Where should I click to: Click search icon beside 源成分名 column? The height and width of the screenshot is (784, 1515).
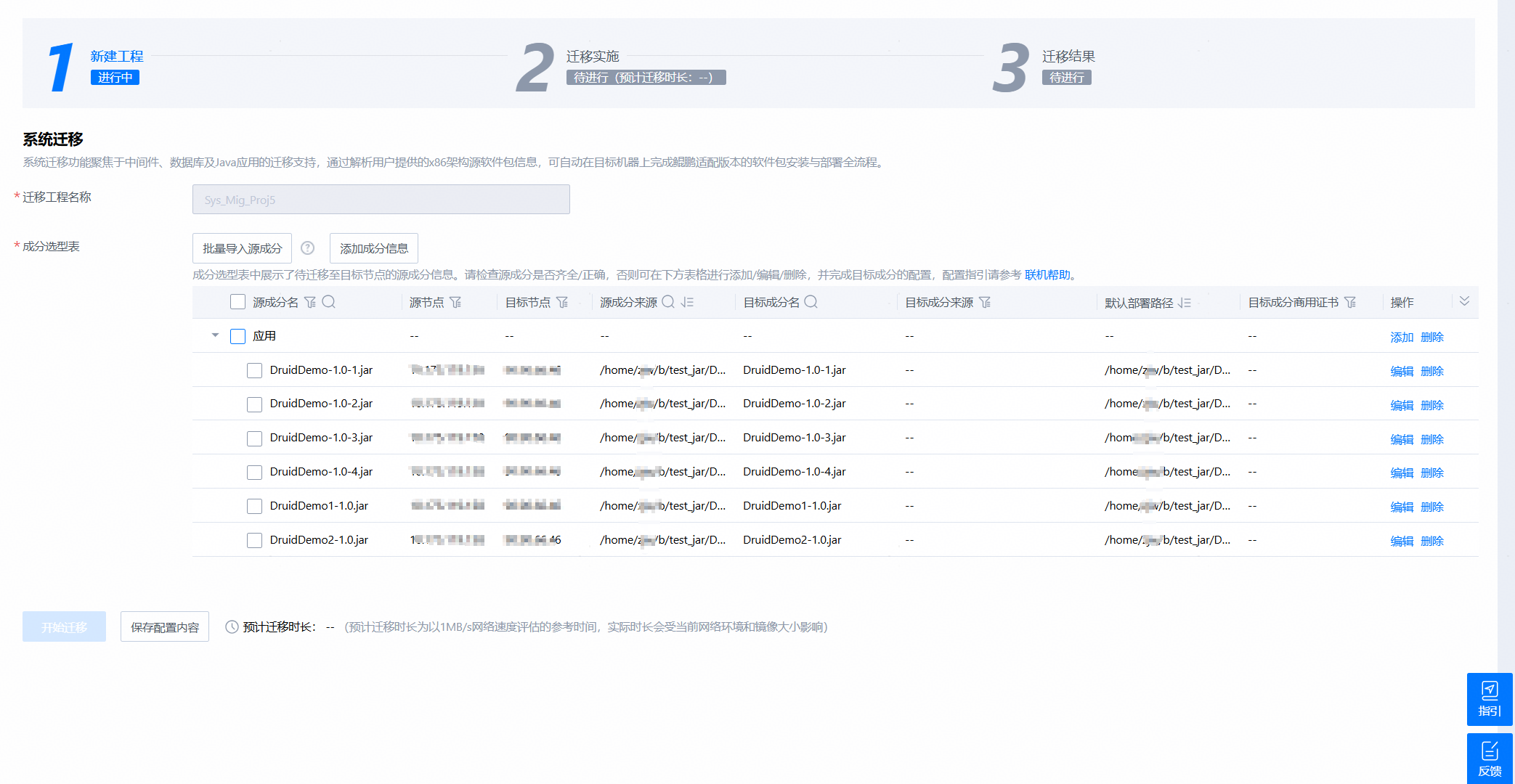[x=329, y=302]
